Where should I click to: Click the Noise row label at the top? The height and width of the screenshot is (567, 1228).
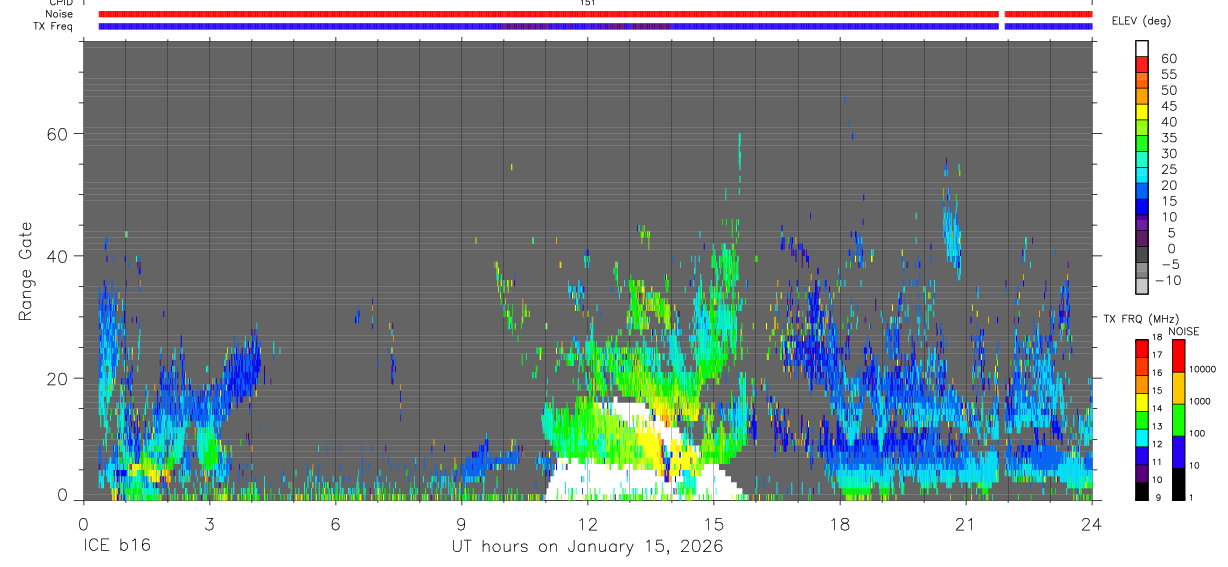click(60, 14)
